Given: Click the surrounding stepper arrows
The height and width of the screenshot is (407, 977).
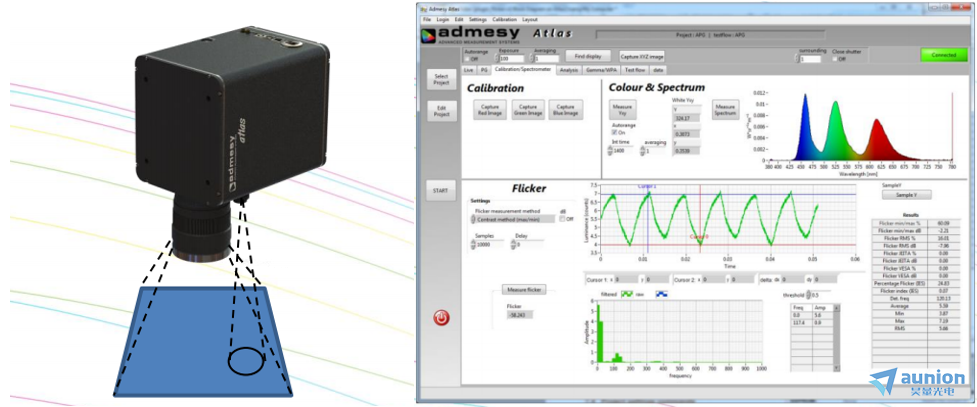Looking at the screenshot, I should tap(798, 59).
